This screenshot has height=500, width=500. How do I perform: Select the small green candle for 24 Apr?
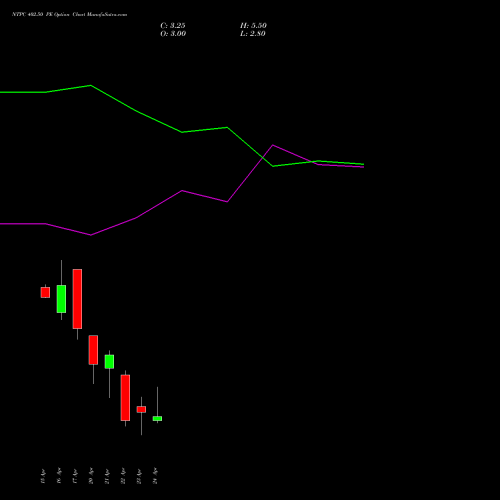coord(157,418)
